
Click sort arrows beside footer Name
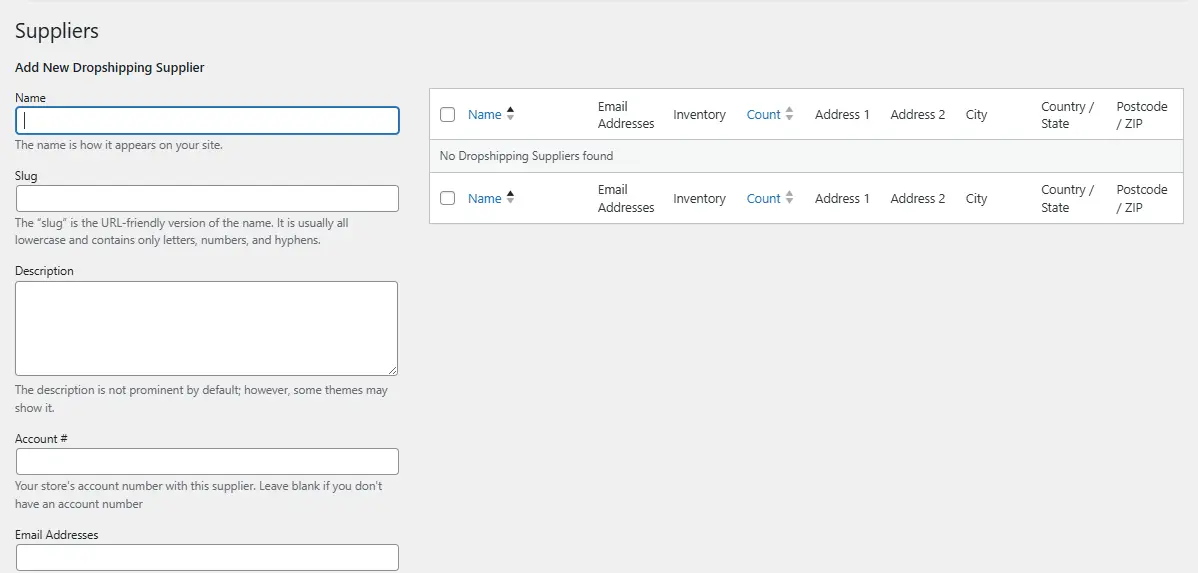pyautogui.click(x=510, y=197)
